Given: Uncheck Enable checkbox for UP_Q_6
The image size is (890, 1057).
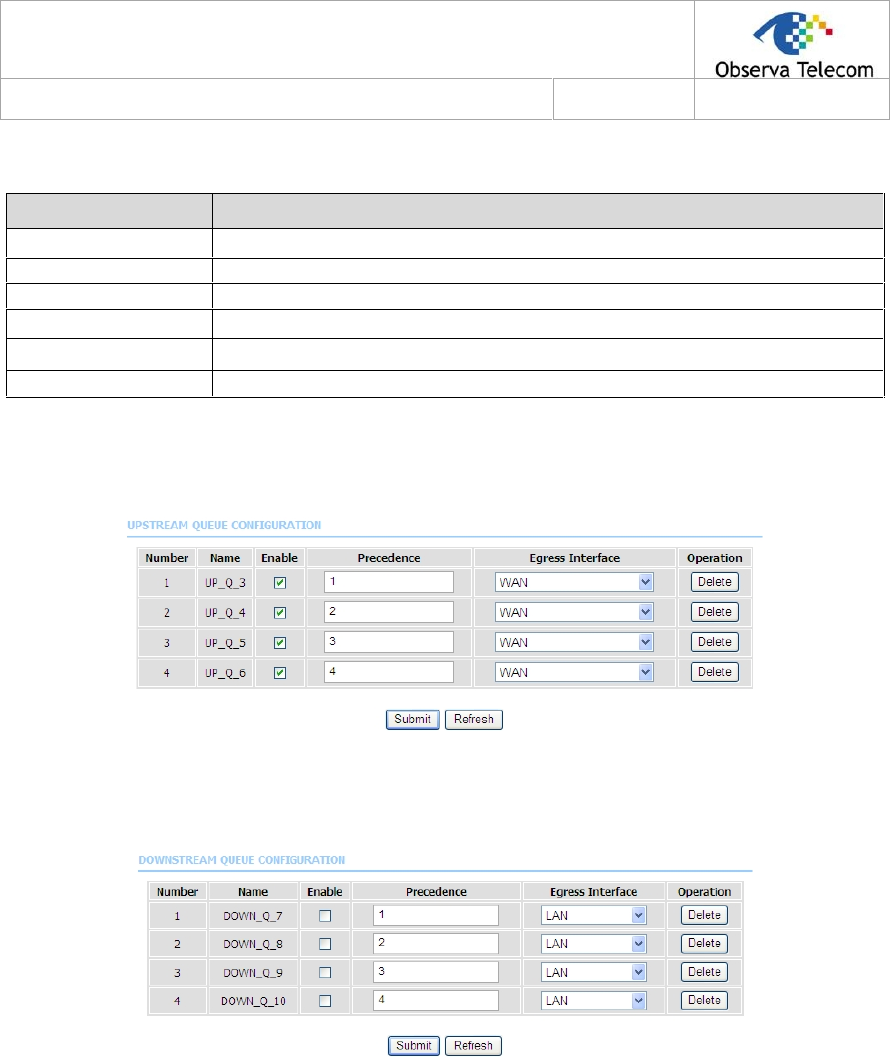Looking at the screenshot, I should pos(280,673).
